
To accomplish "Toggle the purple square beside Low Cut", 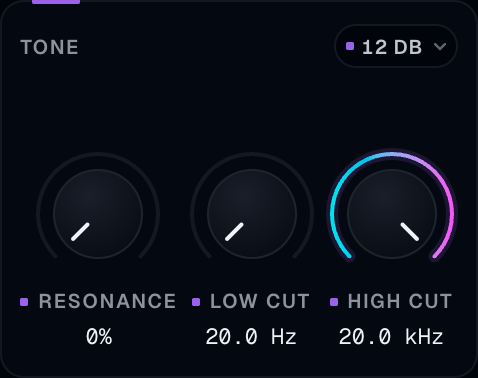I will tap(196, 302).
